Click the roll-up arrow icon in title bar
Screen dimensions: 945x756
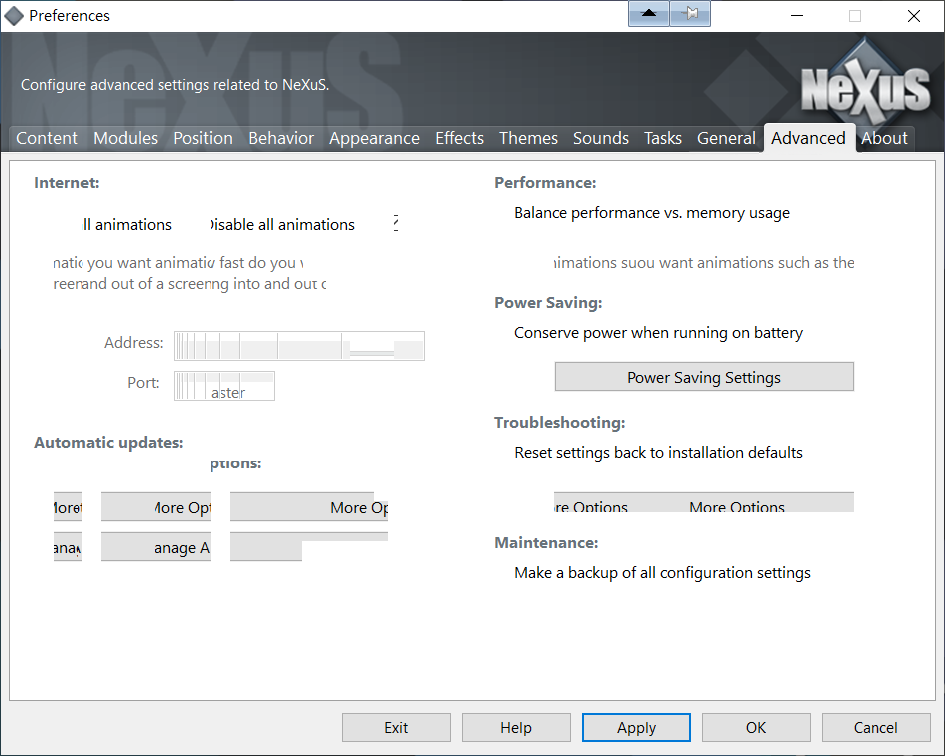(649, 14)
